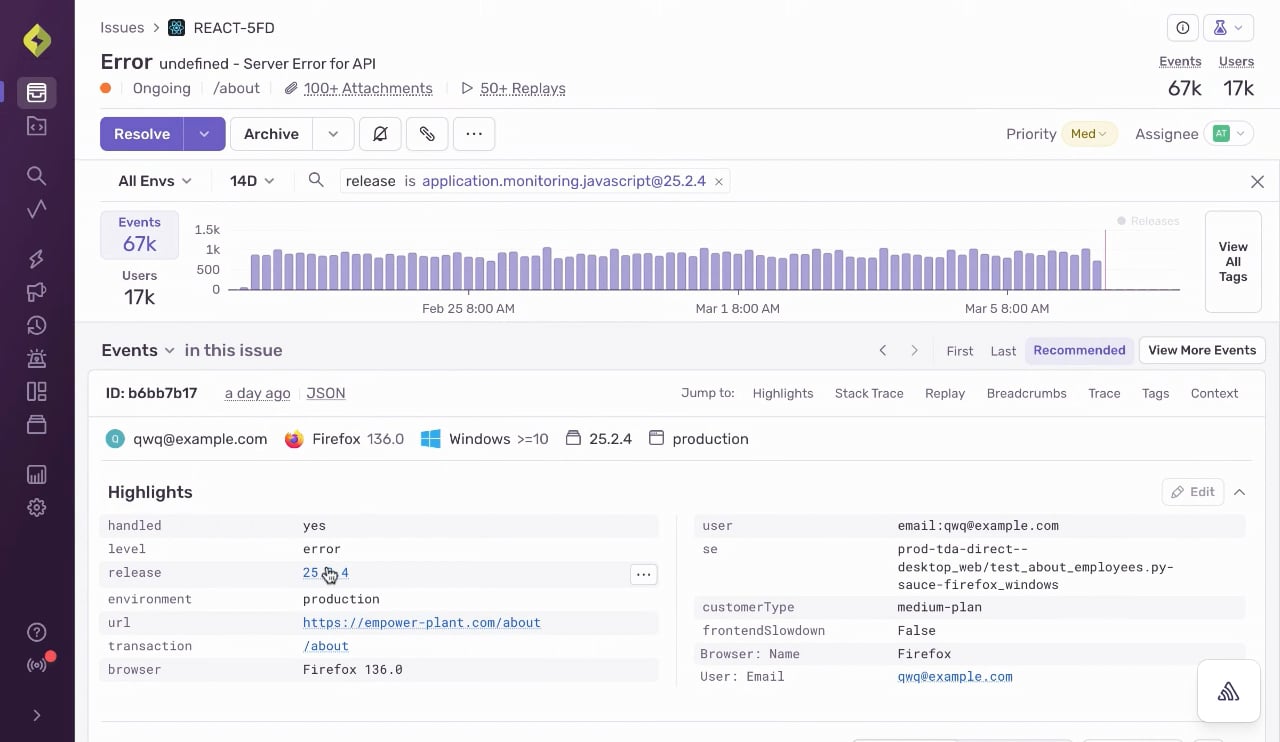
Task: Open Stats bar chart icon in sidebar
Action: tap(37, 474)
